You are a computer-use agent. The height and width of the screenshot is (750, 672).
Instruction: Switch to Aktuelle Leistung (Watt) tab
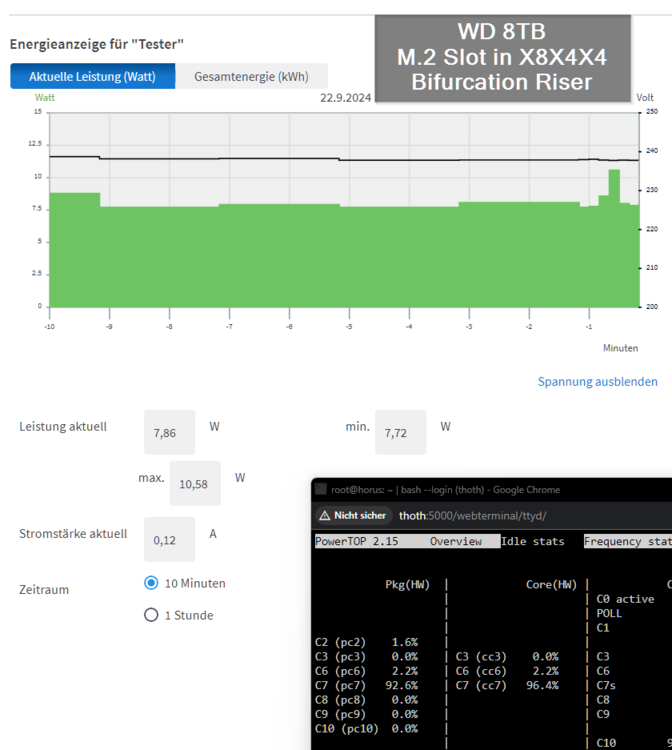(93, 77)
